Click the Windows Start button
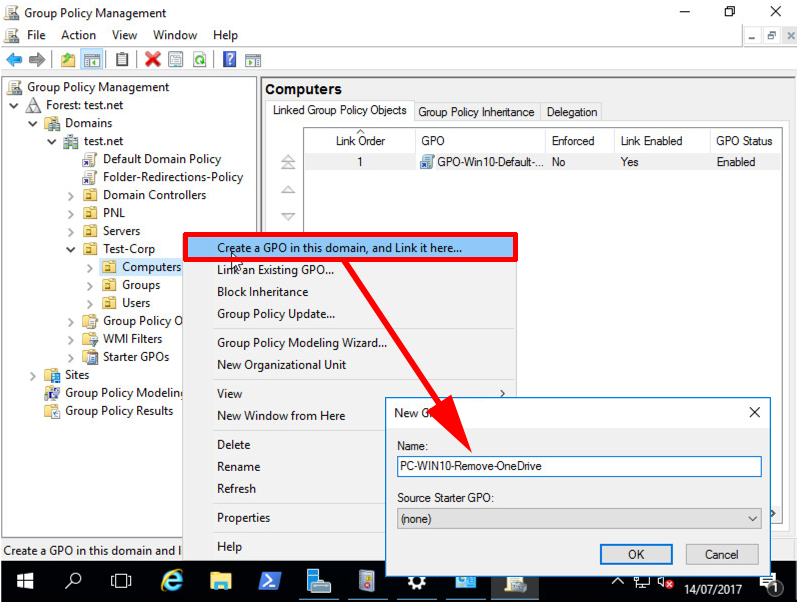Viewport: 797px width, 602px height. tap(24, 581)
